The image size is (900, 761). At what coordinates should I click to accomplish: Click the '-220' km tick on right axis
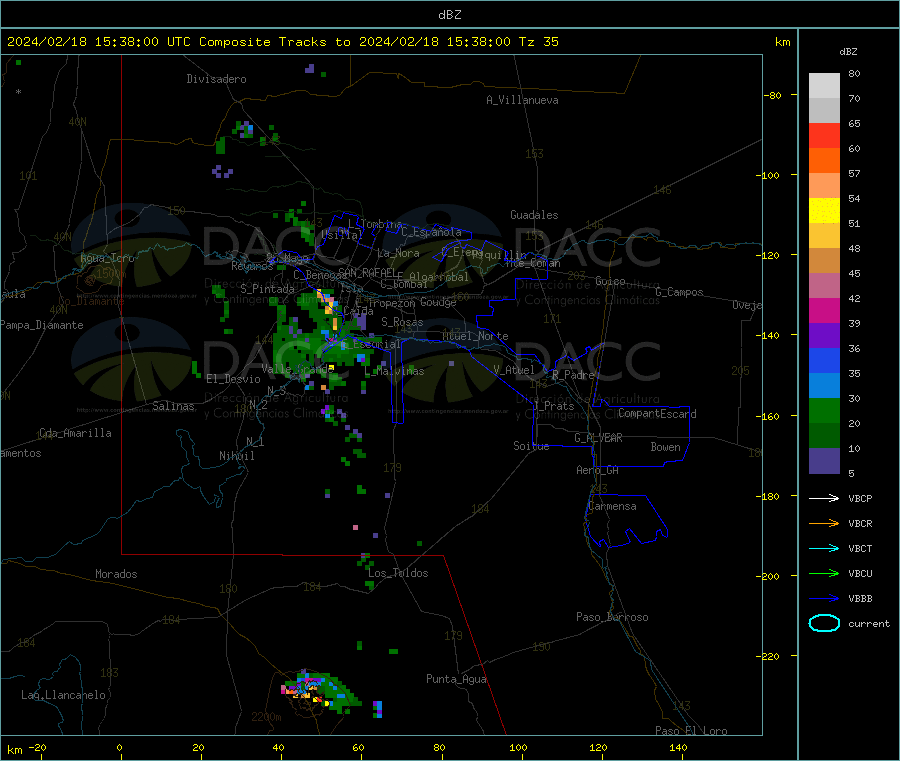pyautogui.click(x=770, y=657)
